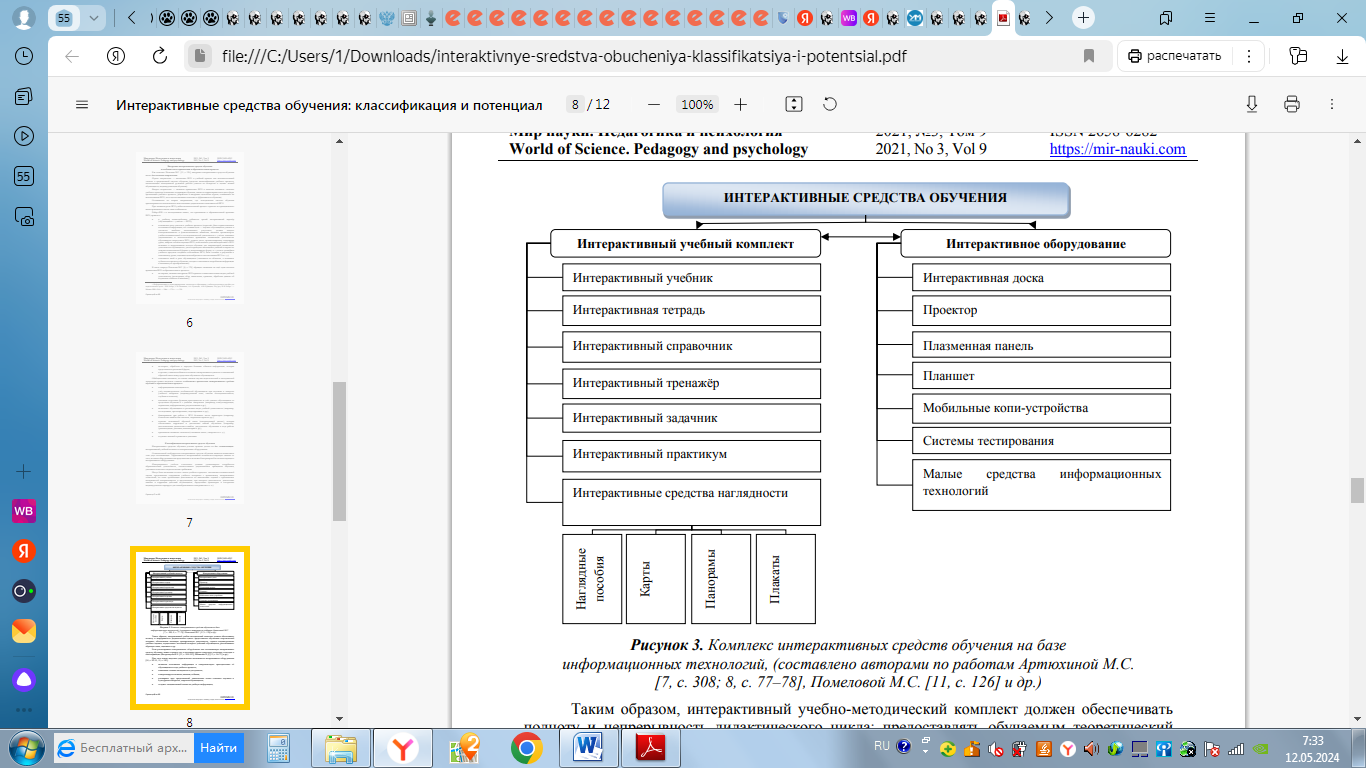Click the document vertical scrollbar thumb
Screen dimensions: 1366x768
point(1357,490)
